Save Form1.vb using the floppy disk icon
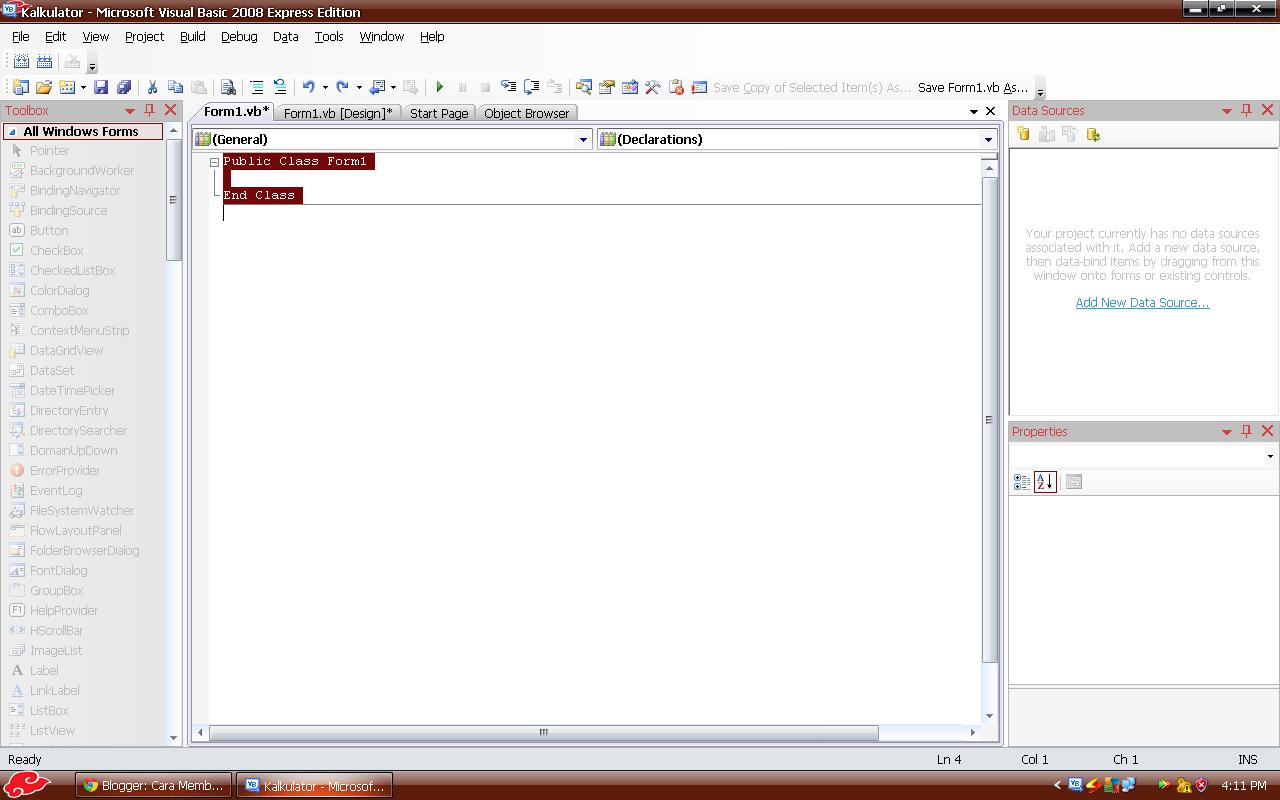 pos(101,87)
